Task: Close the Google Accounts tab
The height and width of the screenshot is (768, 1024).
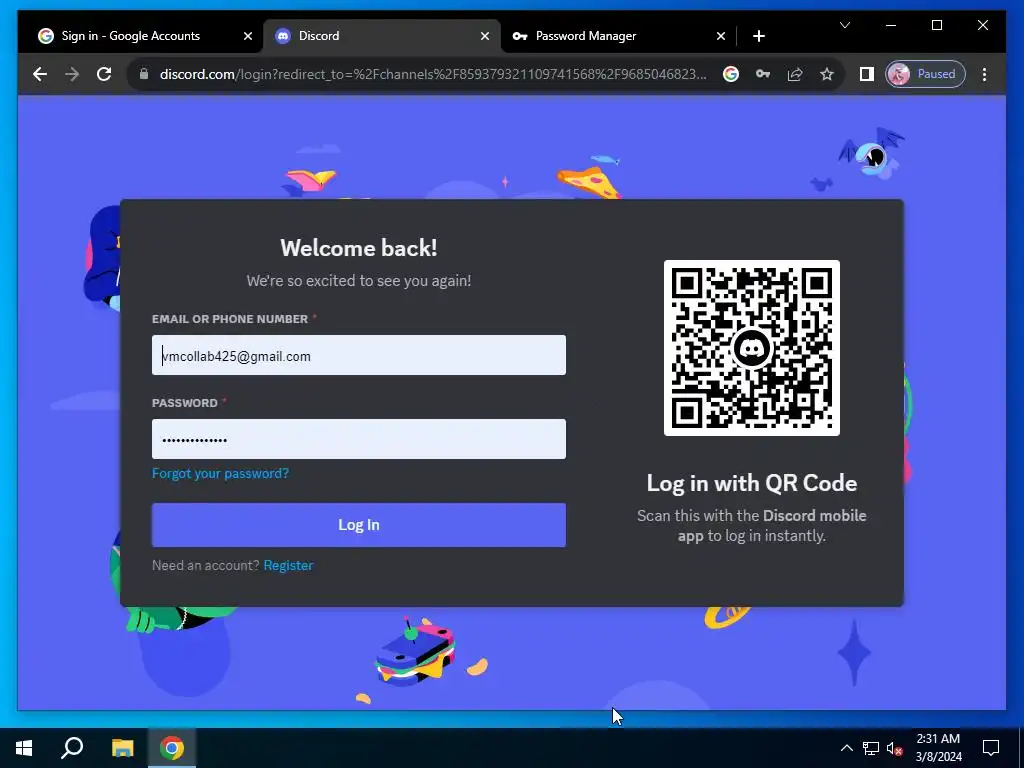Action: click(x=248, y=37)
